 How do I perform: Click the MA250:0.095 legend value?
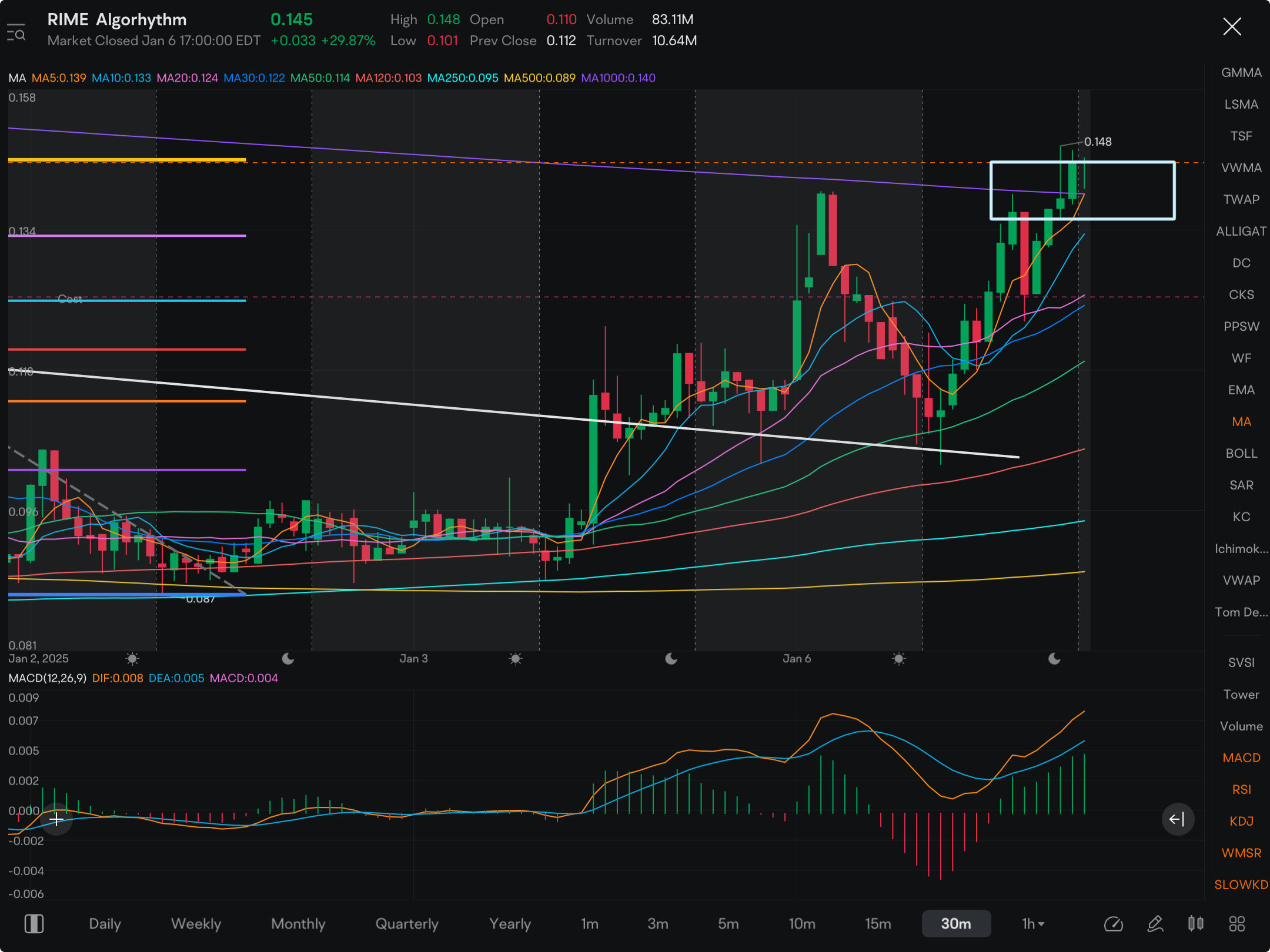[463, 78]
